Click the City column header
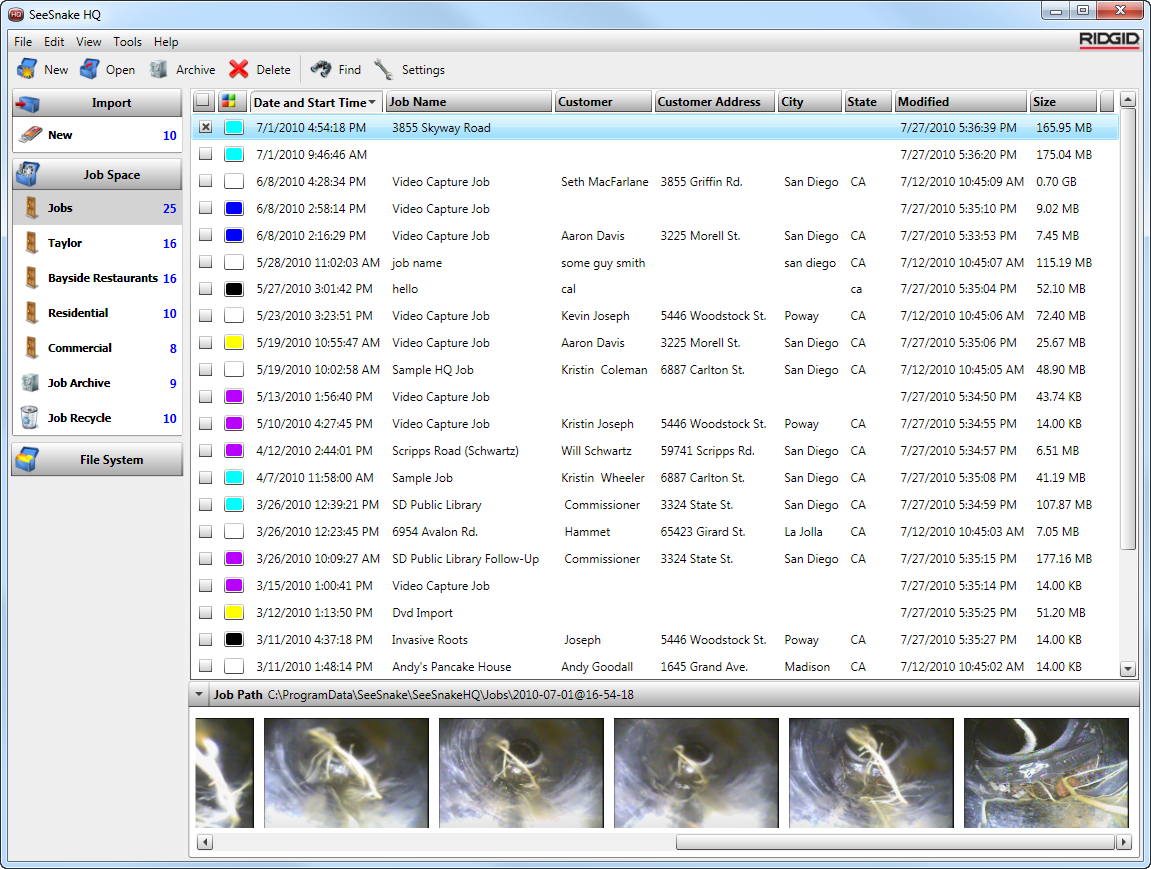1151x869 pixels. (x=809, y=102)
